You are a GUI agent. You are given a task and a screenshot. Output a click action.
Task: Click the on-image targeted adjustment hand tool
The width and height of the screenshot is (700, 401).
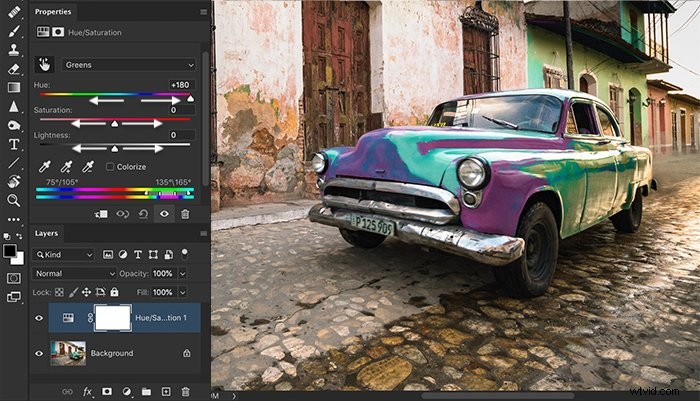pyautogui.click(x=44, y=65)
